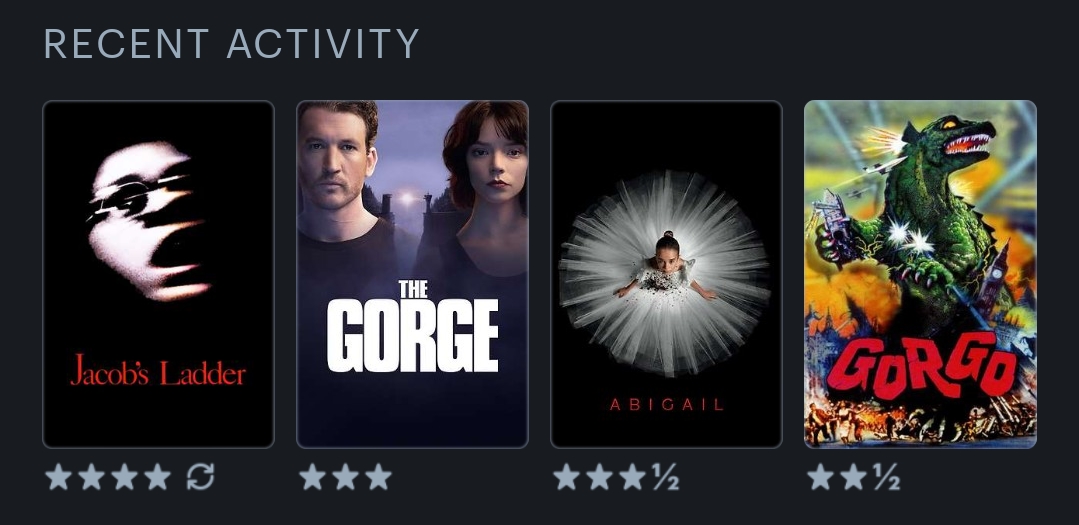Image resolution: width=1079 pixels, height=525 pixels.
Task: Click the fourth star under Jacob's Ladder
Action: click(x=158, y=476)
